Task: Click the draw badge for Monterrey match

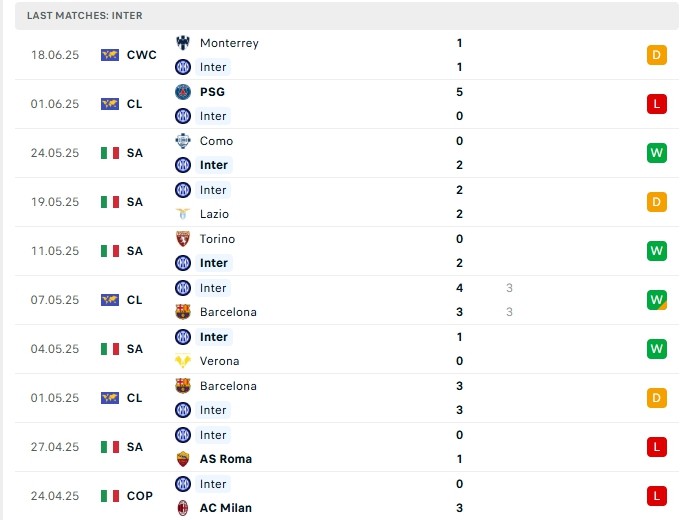Action: [656, 55]
